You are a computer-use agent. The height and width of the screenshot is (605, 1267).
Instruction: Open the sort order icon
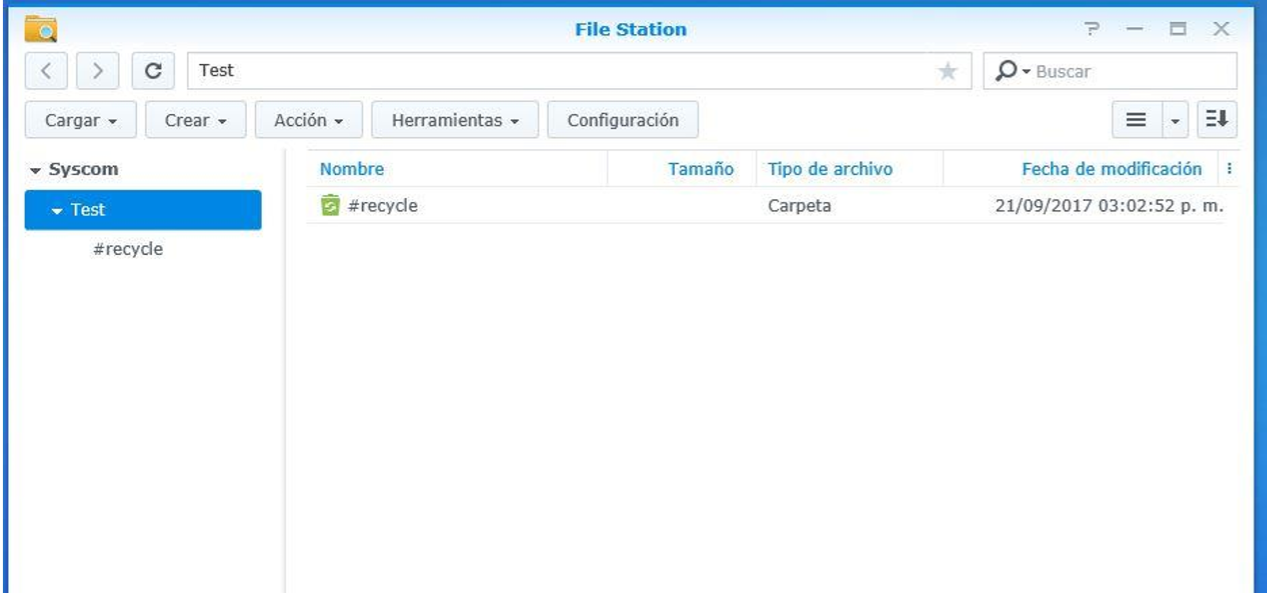[x=1217, y=120]
